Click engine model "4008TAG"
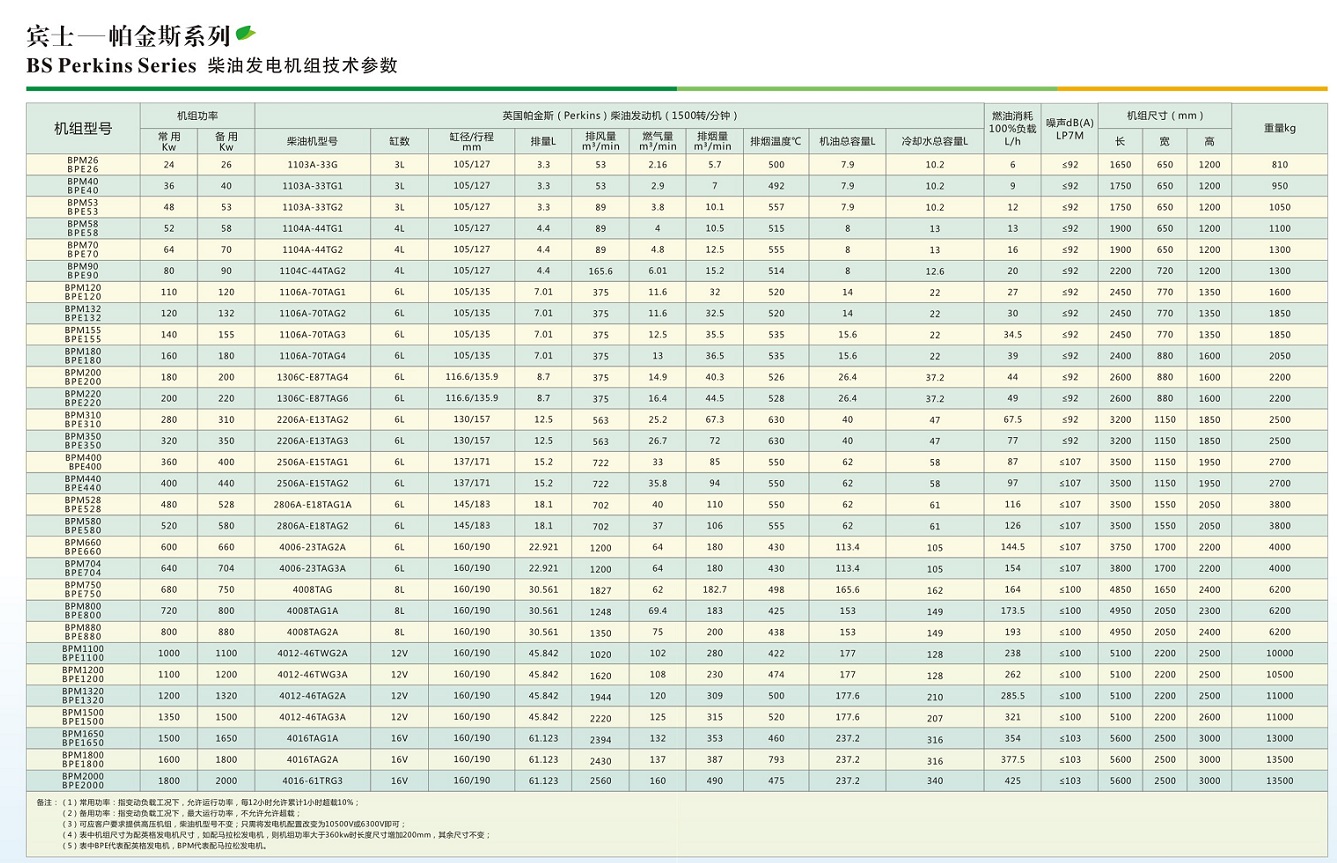 coord(312,590)
